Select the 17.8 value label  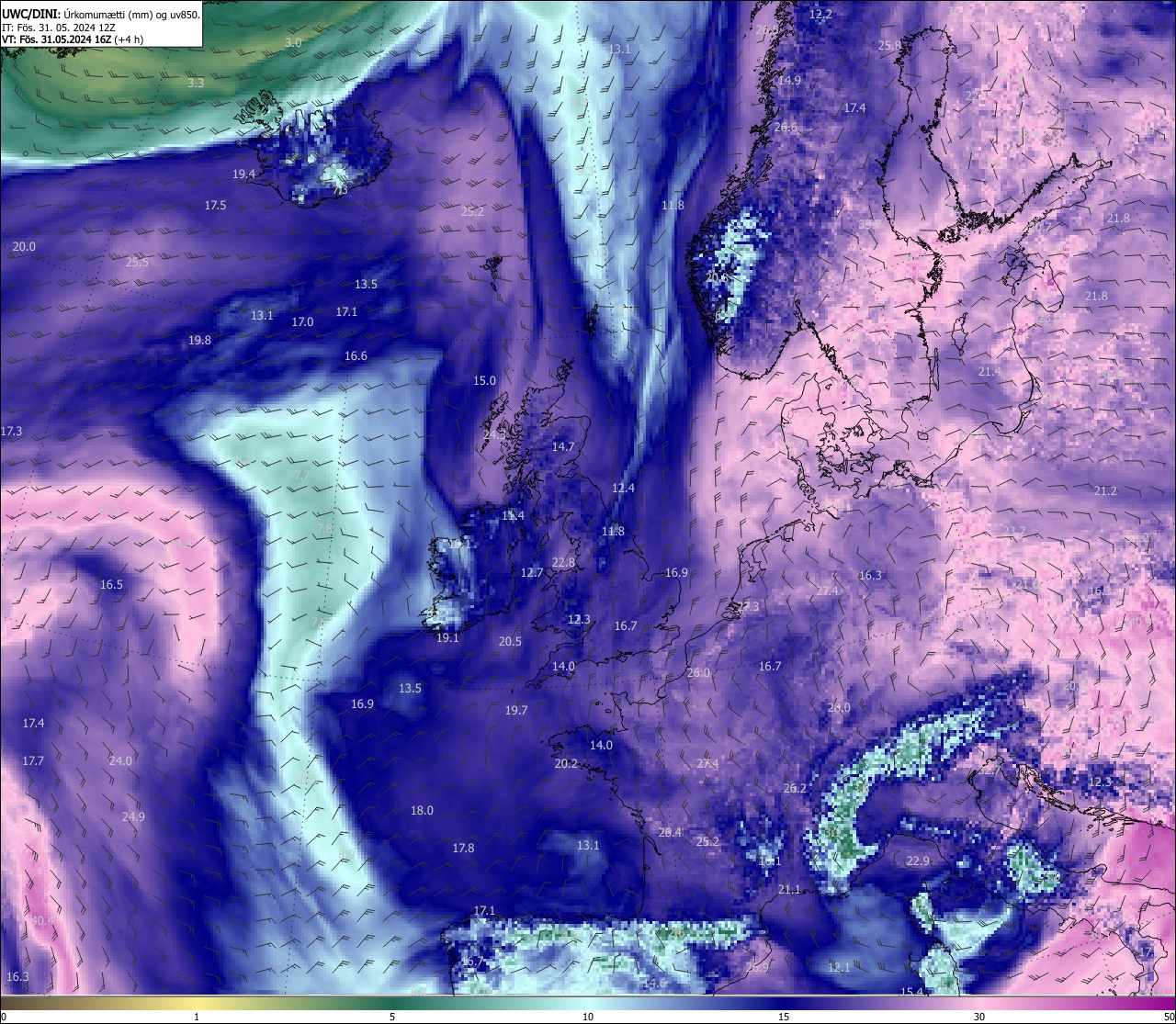(x=463, y=848)
